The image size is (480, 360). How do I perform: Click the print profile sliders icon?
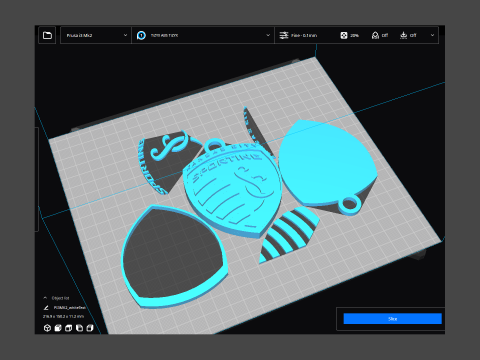284,35
